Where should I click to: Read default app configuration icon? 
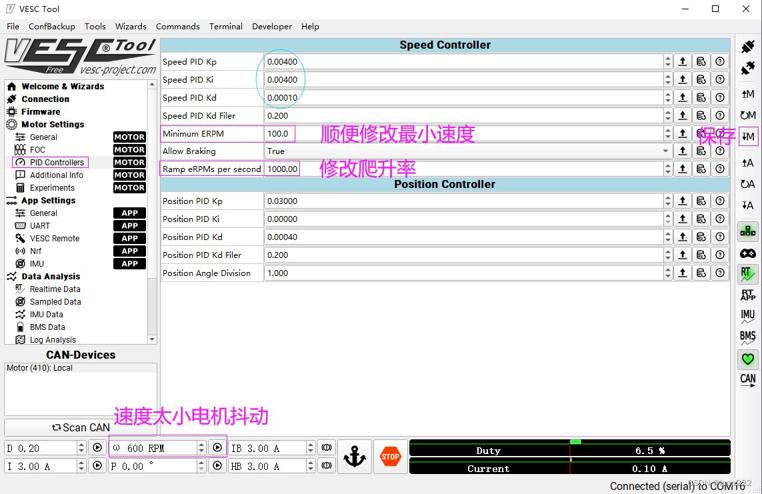pyautogui.click(x=747, y=184)
